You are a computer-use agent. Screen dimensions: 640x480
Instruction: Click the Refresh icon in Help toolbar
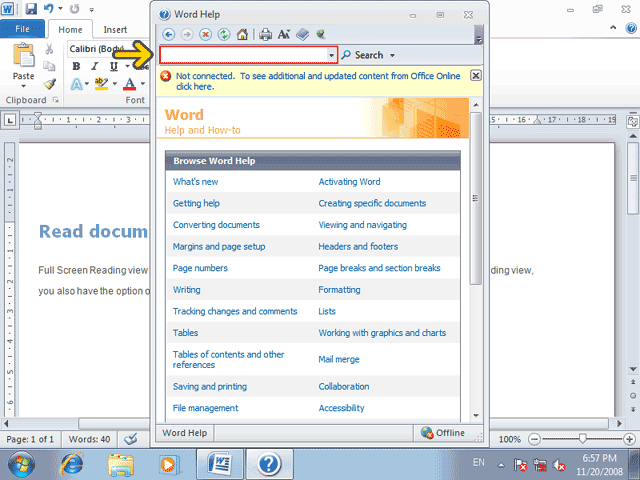point(224,35)
